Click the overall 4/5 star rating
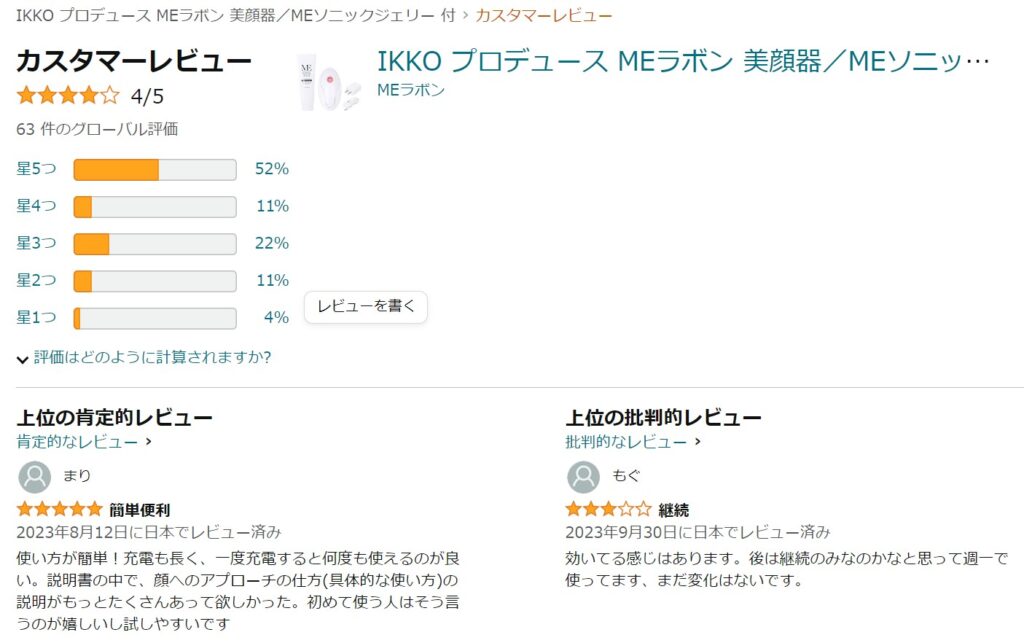The height and width of the screenshot is (643, 1024). tap(68, 96)
